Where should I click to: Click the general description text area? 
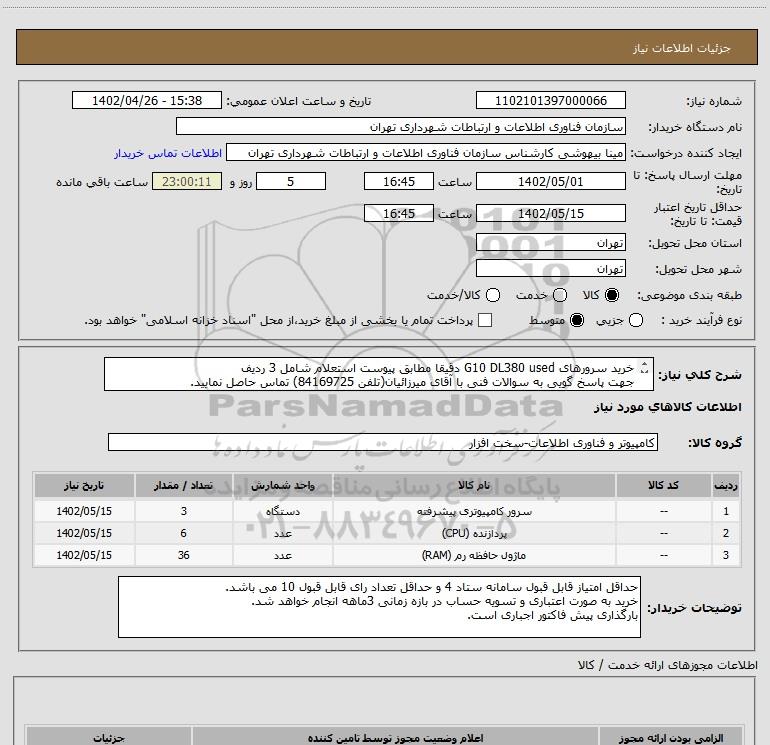(379, 374)
